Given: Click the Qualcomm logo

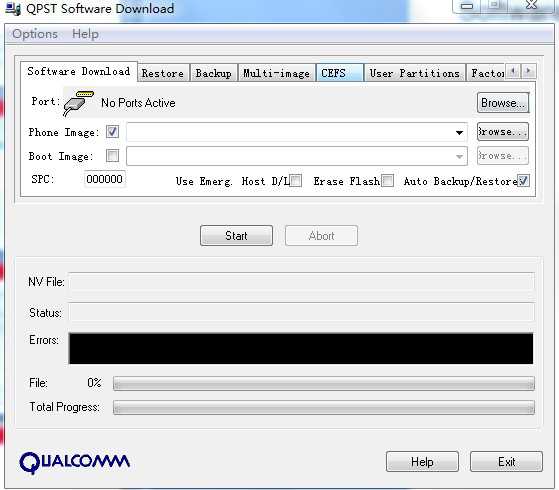Looking at the screenshot, I should pos(75,463).
